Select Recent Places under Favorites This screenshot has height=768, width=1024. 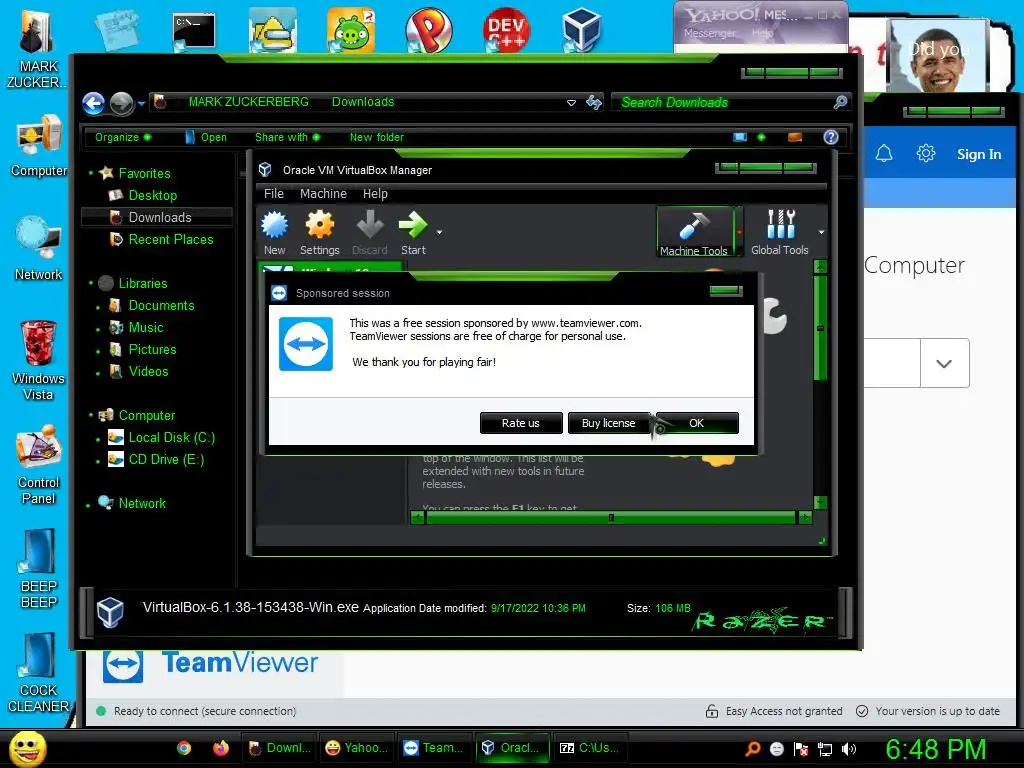point(170,240)
